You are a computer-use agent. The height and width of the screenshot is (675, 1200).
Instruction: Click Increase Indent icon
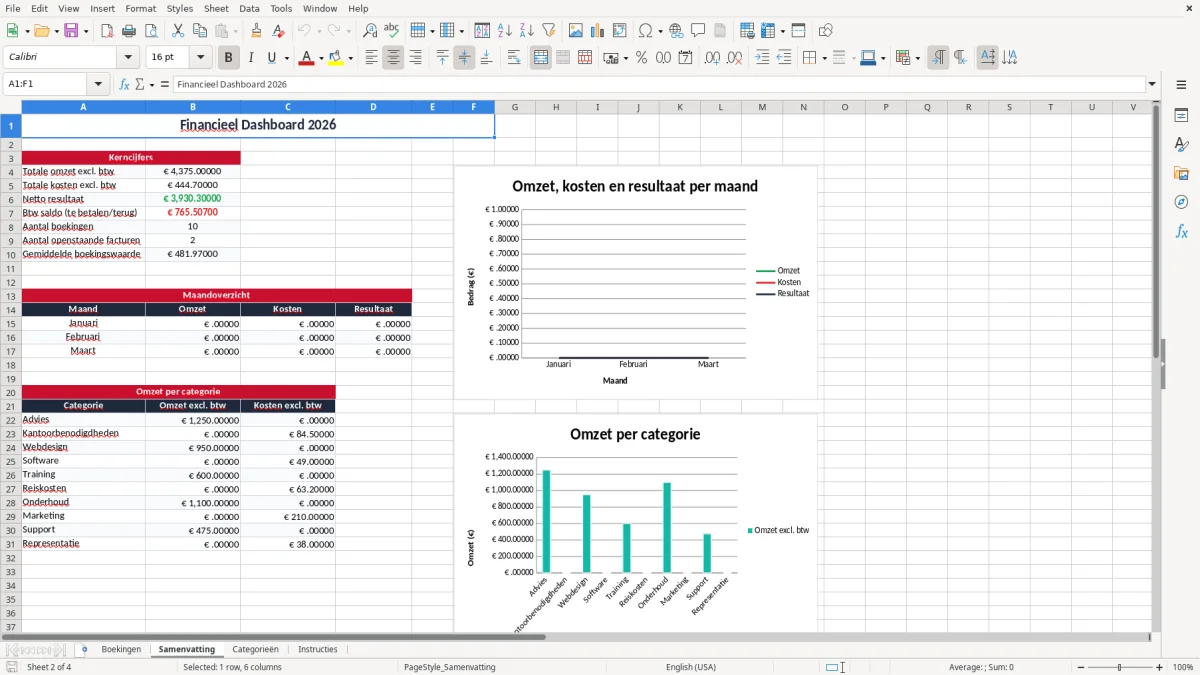click(762, 58)
